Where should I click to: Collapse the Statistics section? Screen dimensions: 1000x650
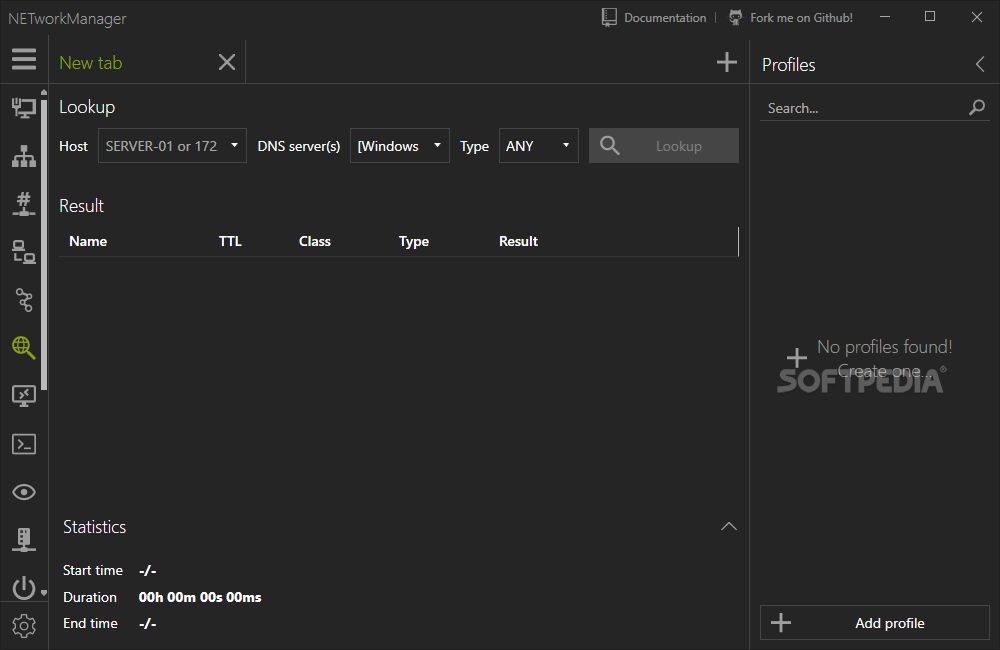point(728,526)
